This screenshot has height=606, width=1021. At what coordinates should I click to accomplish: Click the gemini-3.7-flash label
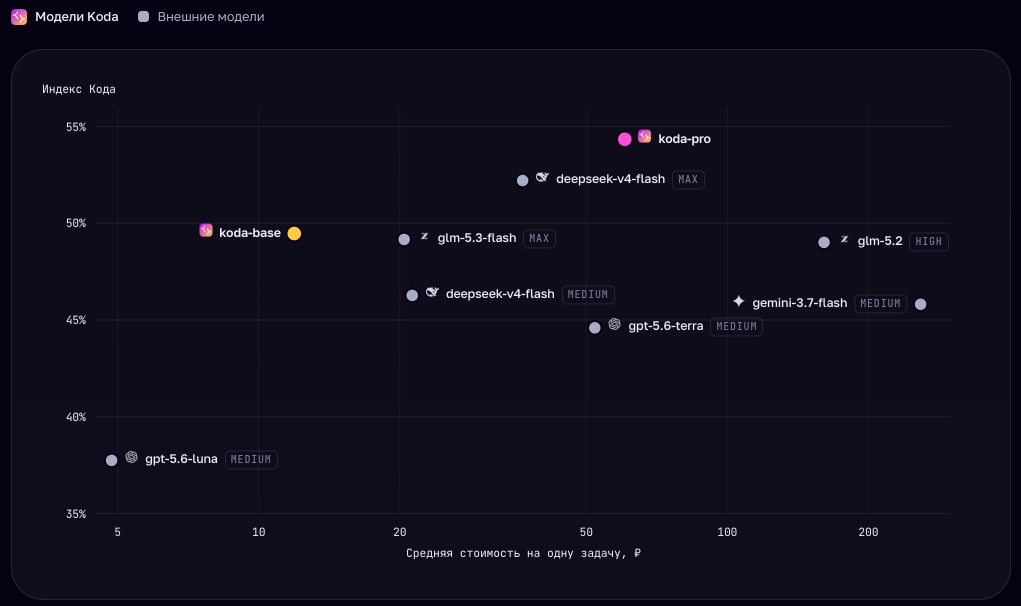tap(800, 303)
